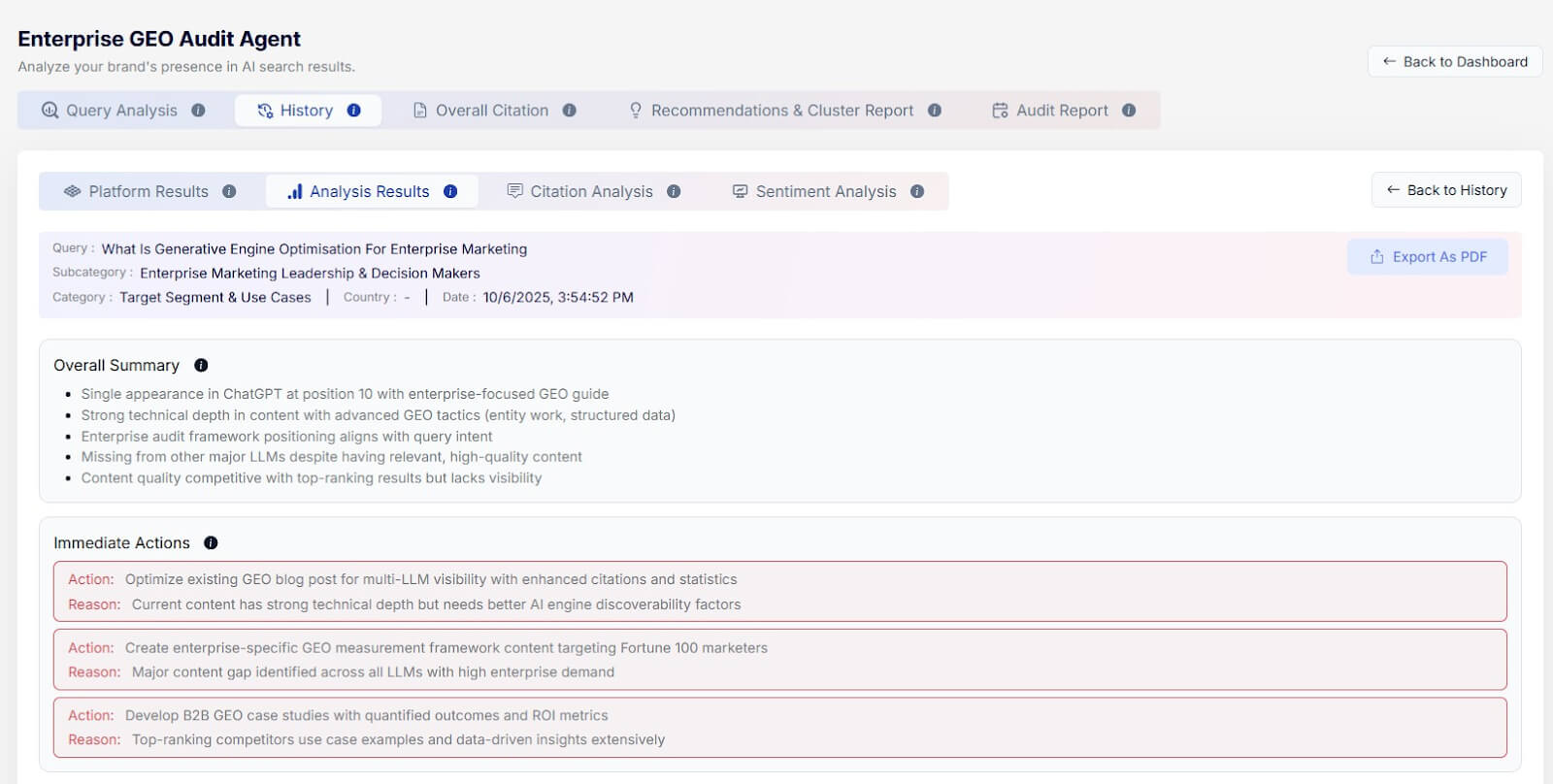
Task: Go to the Audit Report tab
Action: click(1050, 111)
